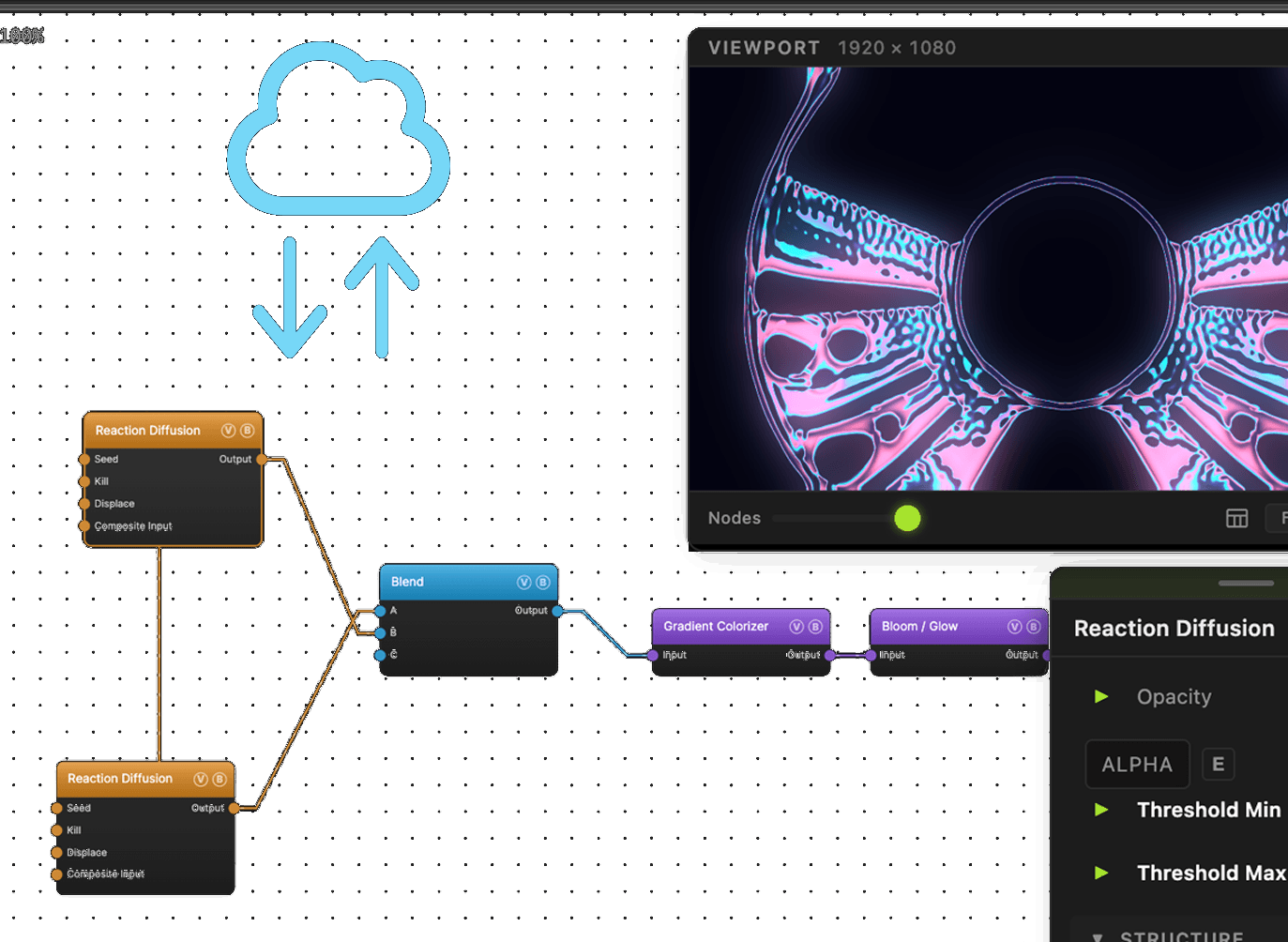The height and width of the screenshot is (942, 1288).
Task: Open the viewport layout grid icon
Action: (1237, 518)
